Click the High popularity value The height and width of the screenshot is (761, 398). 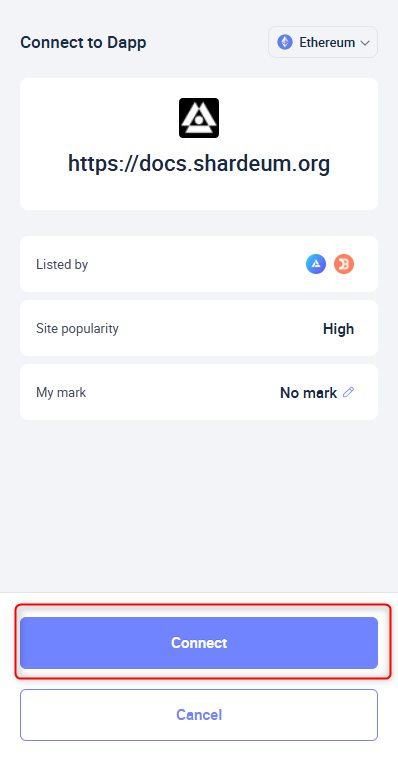[x=338, y=329]
